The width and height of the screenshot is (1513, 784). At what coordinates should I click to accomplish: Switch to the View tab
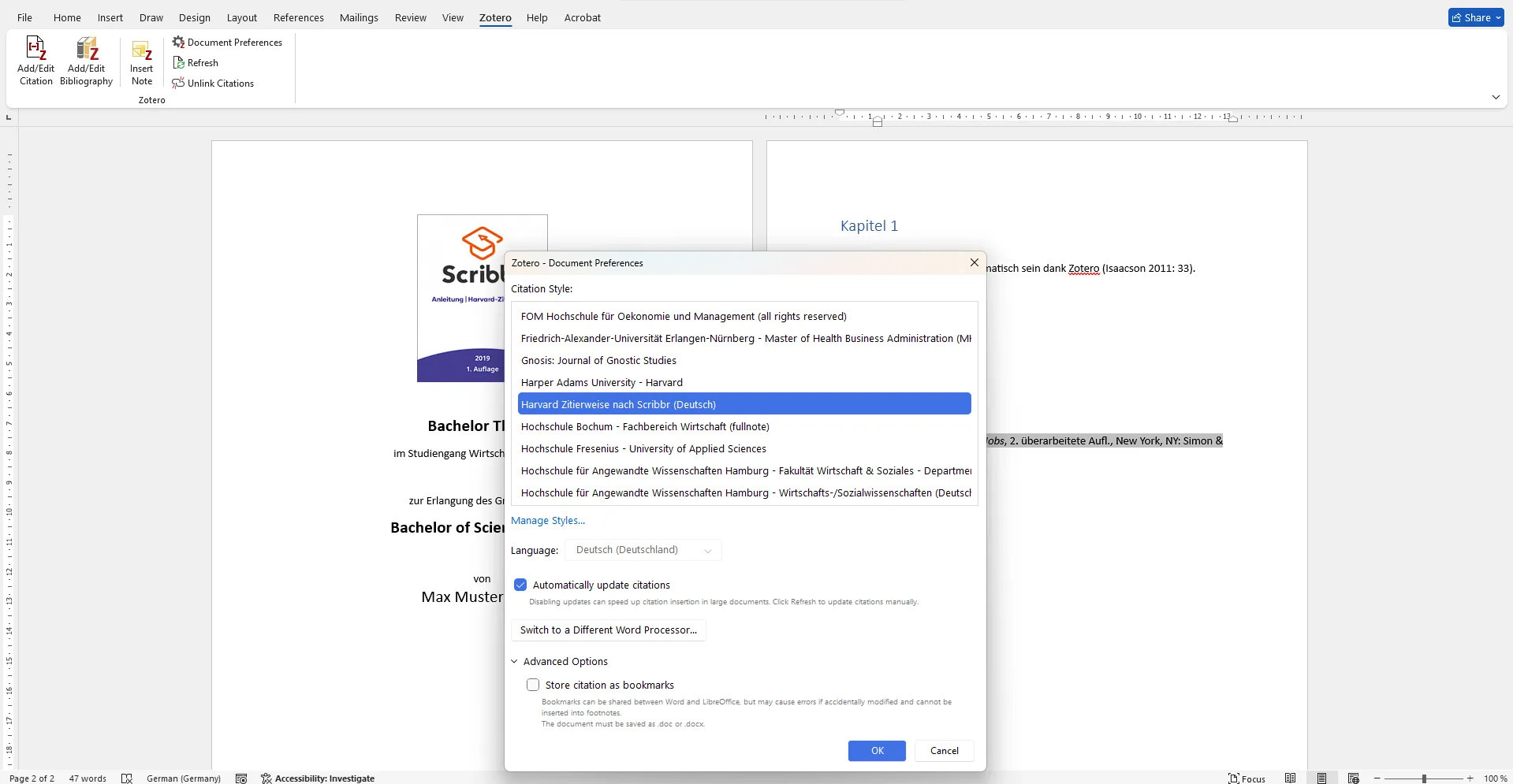pos(453,17)
